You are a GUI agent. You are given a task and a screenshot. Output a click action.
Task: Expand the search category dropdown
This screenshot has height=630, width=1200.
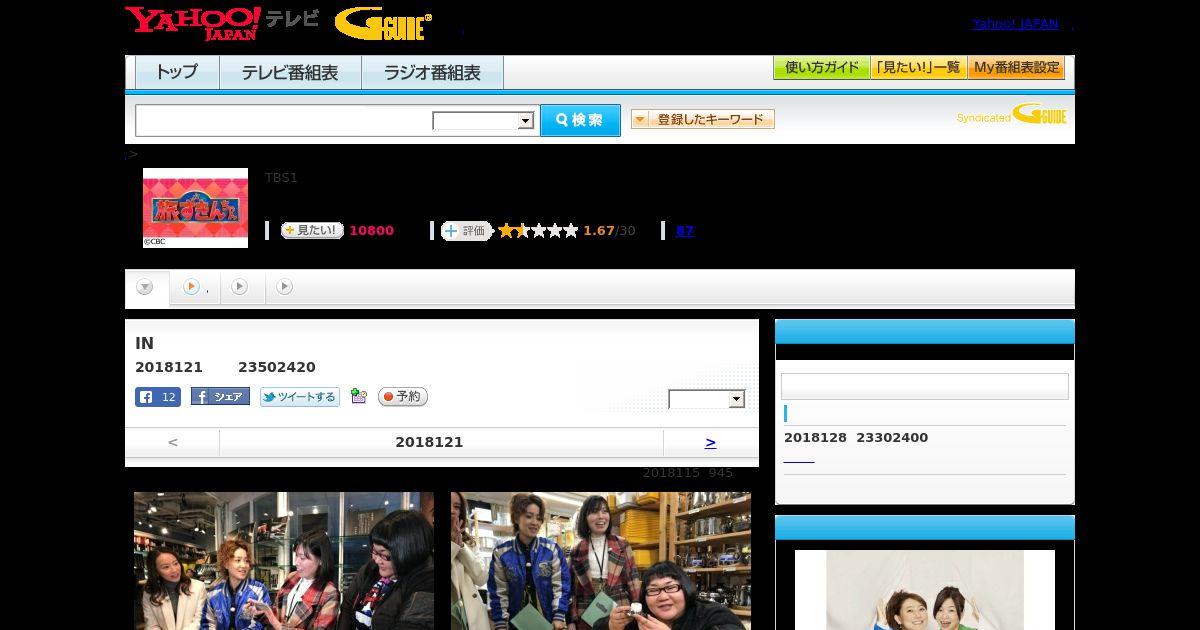483,121
